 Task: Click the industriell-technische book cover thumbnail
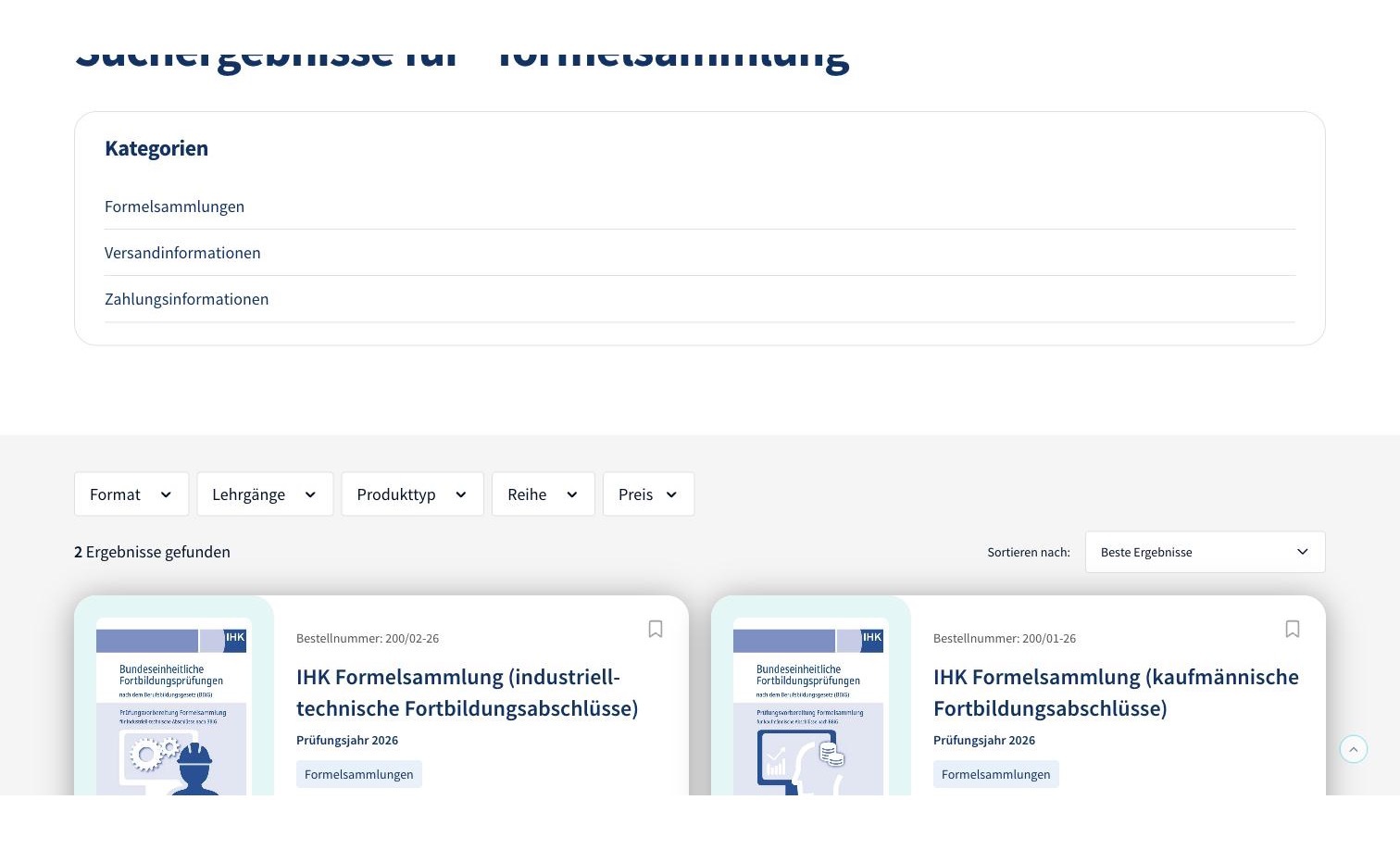tap(173, 706)
